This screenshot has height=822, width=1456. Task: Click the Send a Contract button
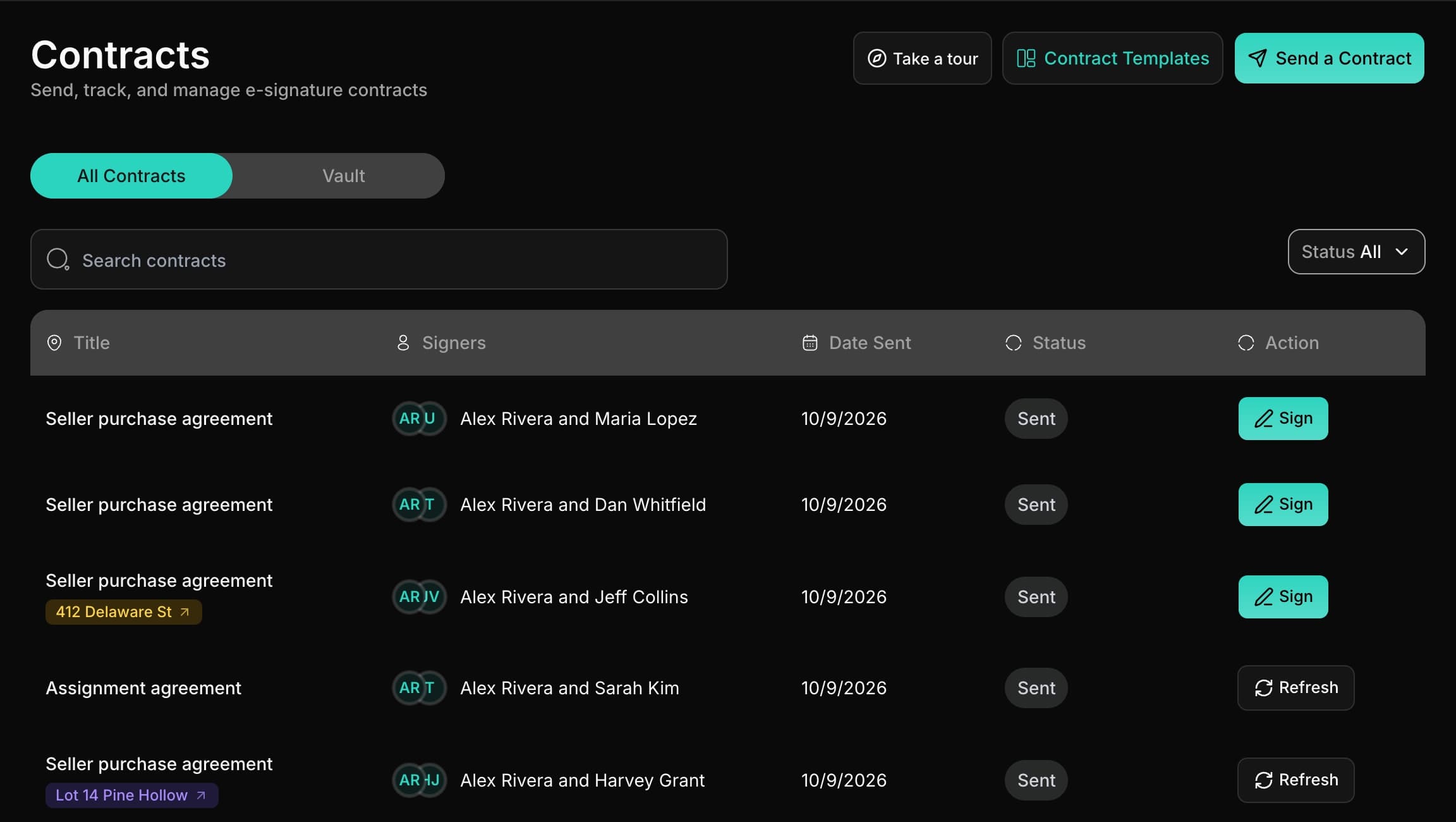pos(1330,58)
